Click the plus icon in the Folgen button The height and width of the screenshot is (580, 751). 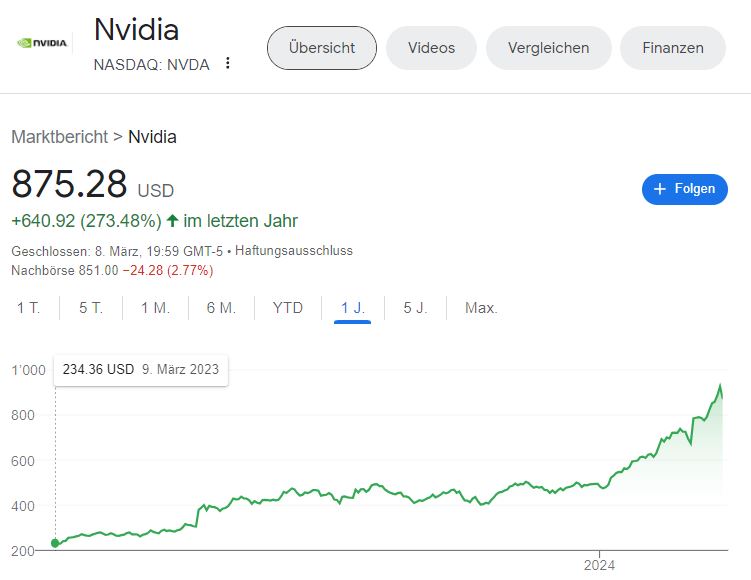pyautogui.click(x=660, y=189)
